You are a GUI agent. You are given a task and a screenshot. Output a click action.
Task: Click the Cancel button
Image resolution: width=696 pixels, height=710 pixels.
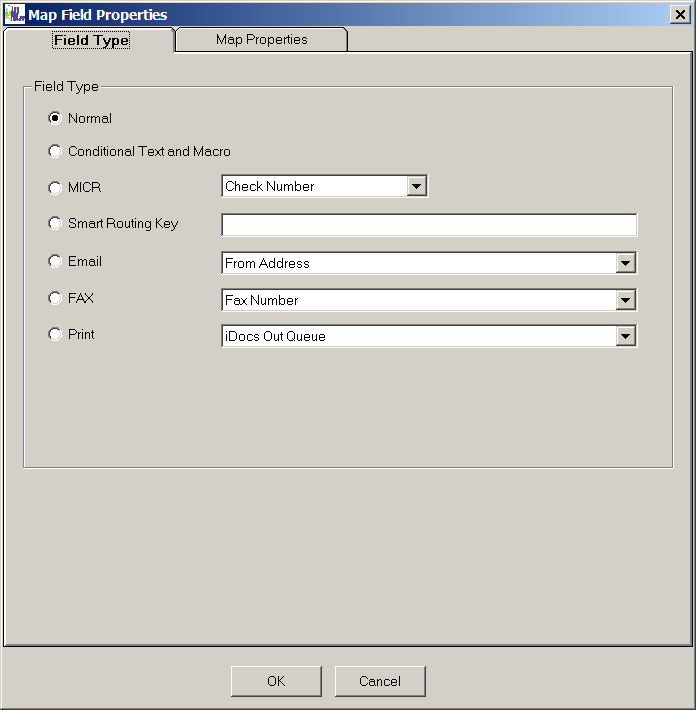tap(380, 681)
